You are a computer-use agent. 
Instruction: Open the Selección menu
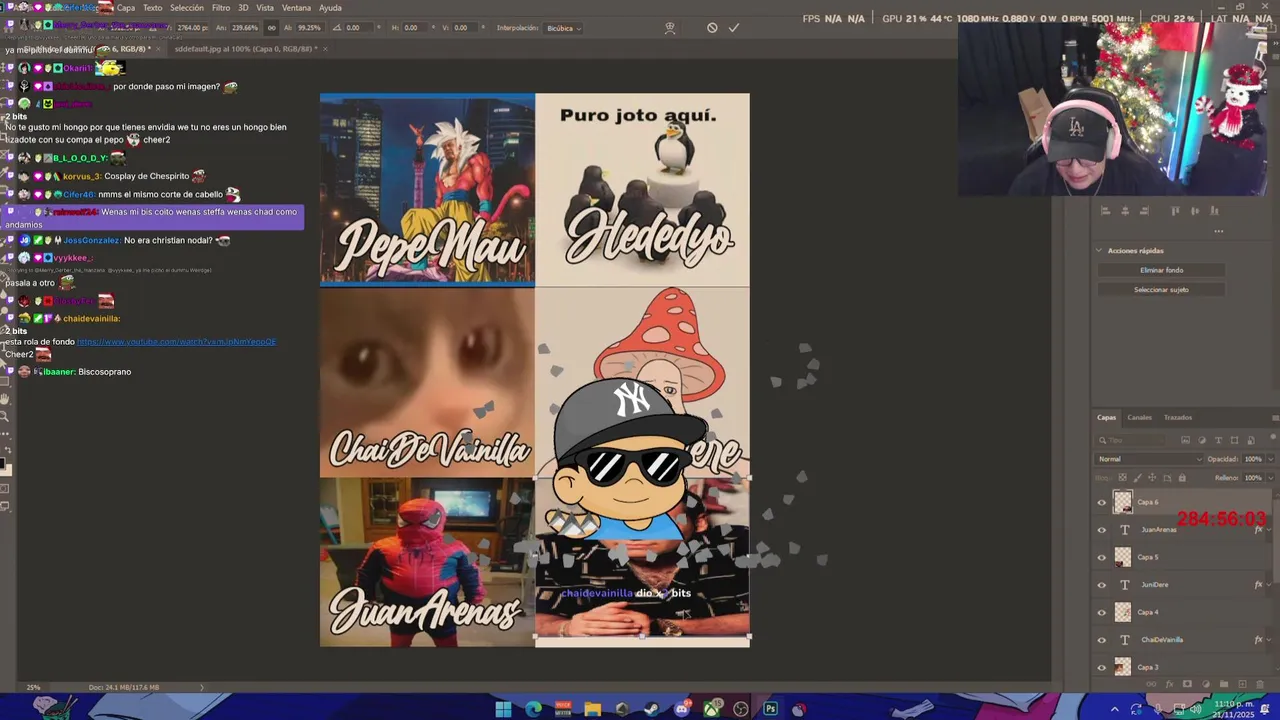187,7
